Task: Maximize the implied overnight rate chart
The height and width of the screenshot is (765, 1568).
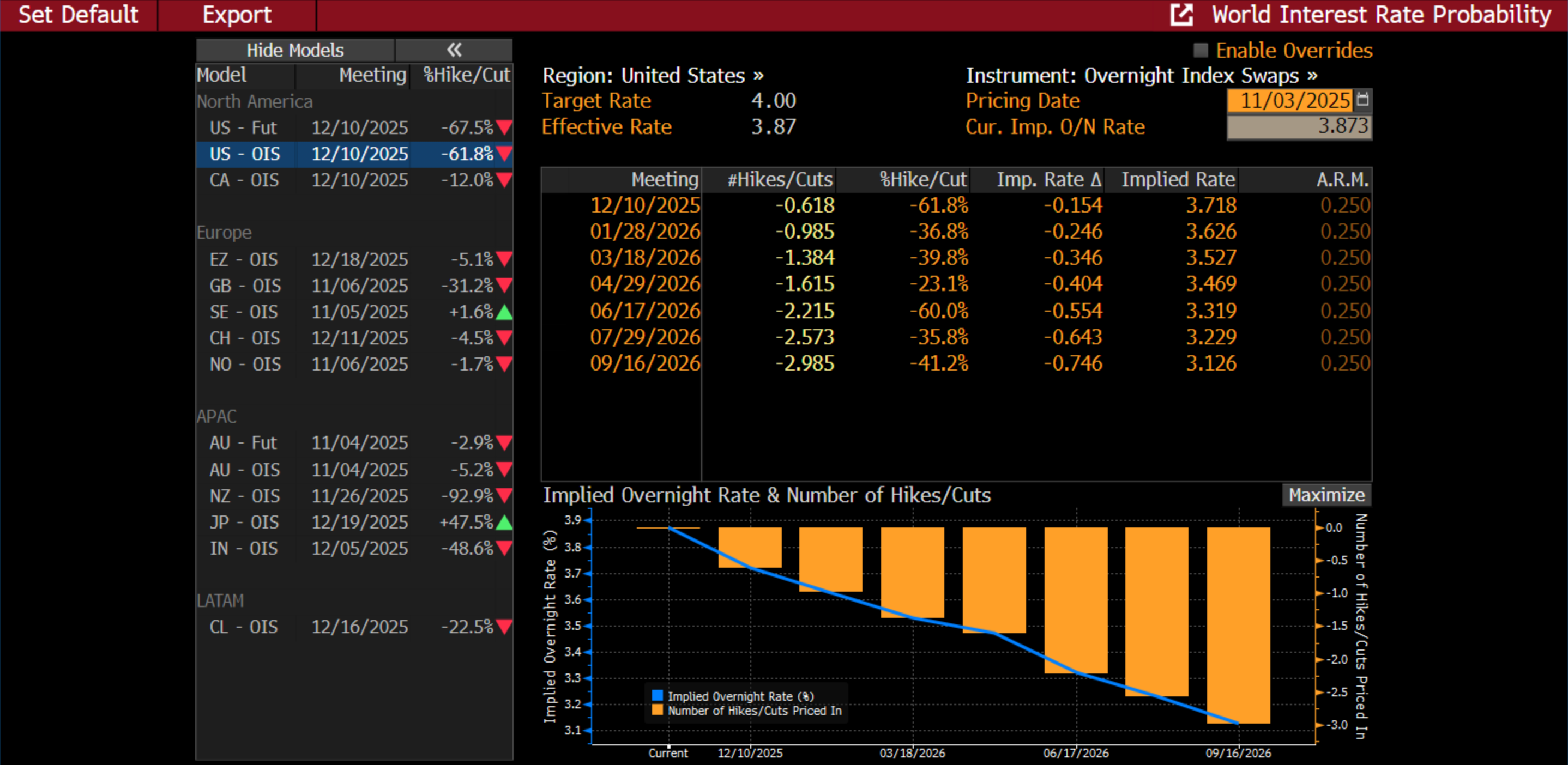Action: tap(1326, 495)
